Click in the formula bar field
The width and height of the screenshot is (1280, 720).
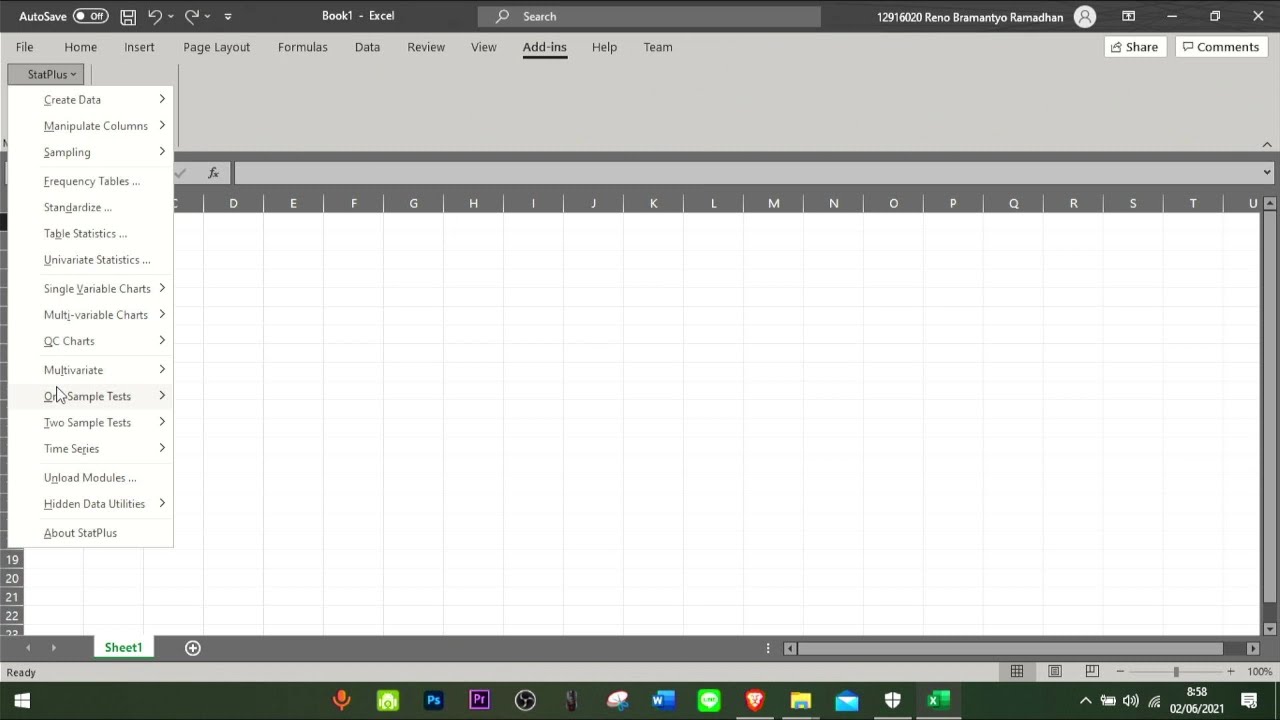tap(746, 173)
